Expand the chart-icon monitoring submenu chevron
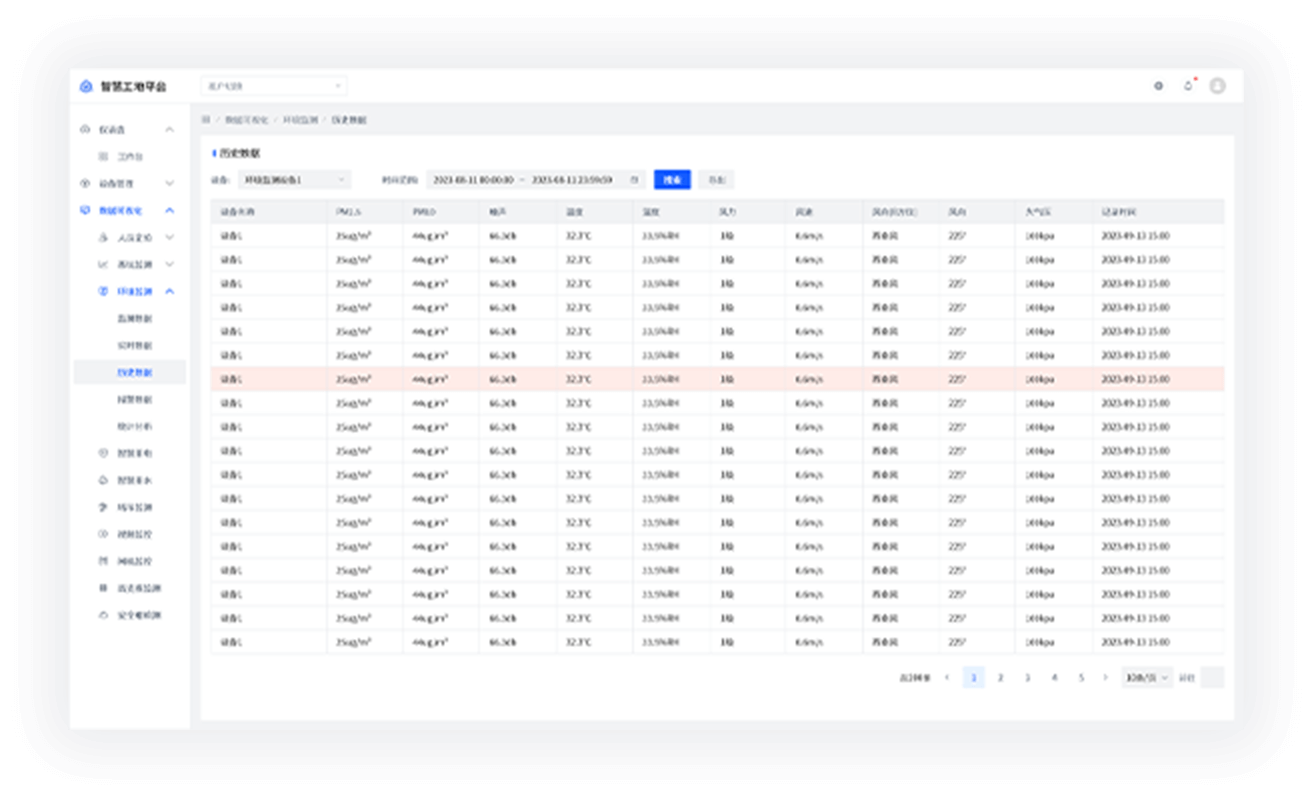 (170, 265)
